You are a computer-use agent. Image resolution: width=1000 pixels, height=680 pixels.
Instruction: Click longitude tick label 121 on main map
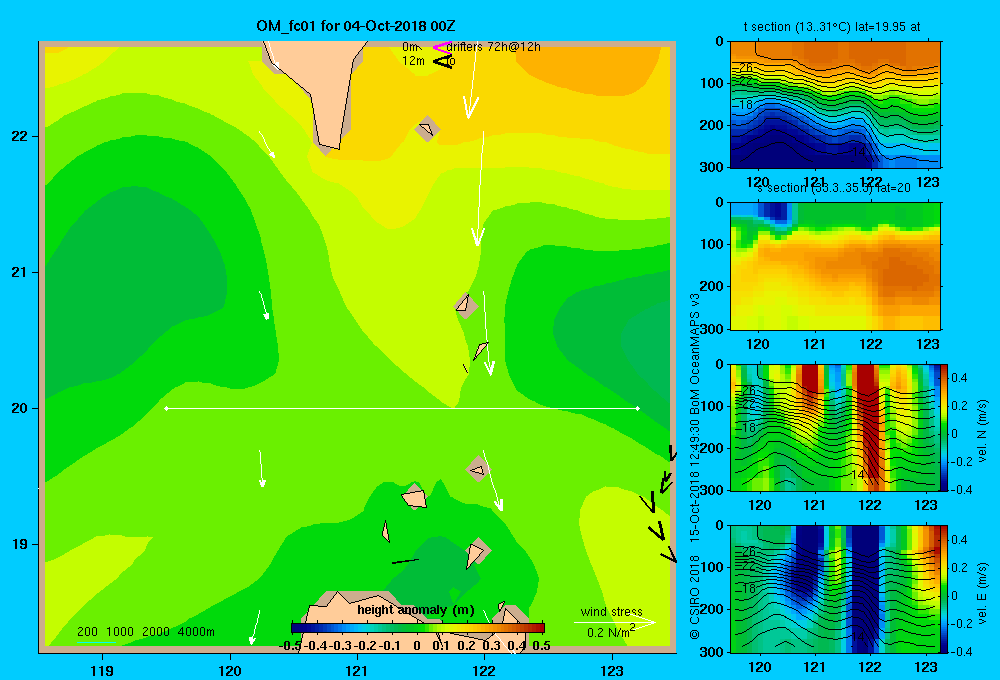(357, 670)
